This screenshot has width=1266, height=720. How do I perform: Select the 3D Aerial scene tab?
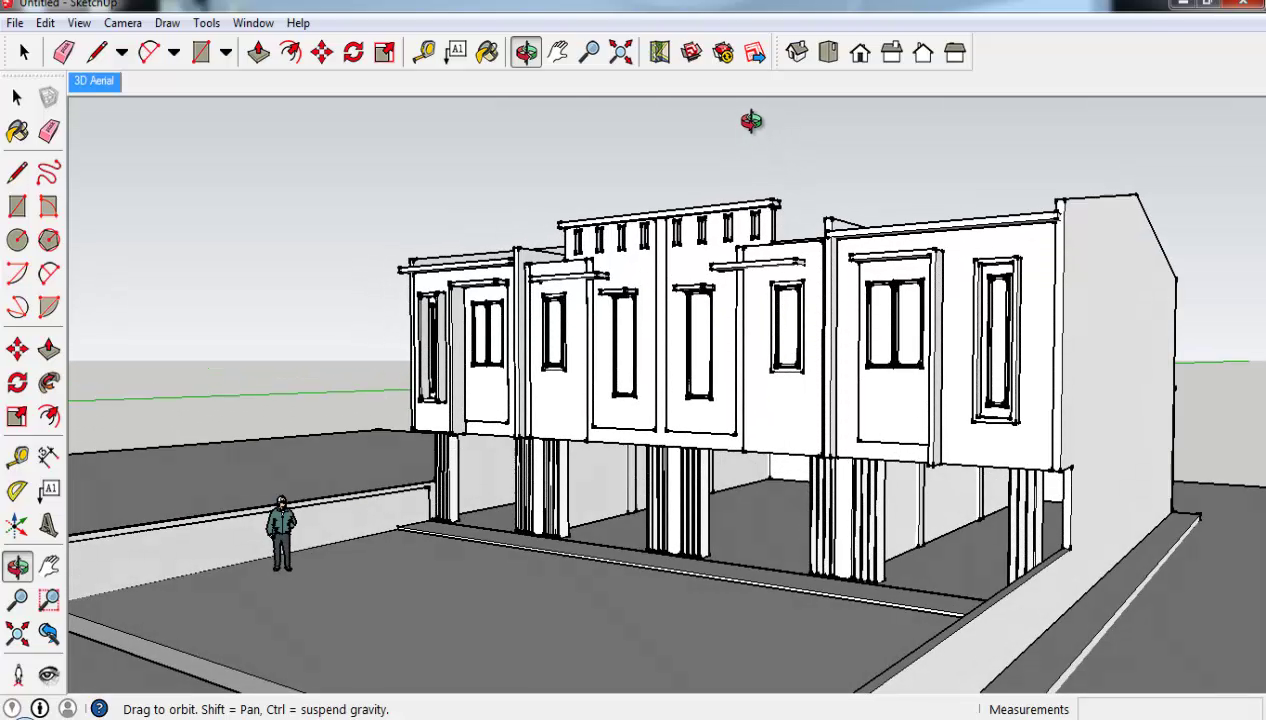[x=93, y=81]
